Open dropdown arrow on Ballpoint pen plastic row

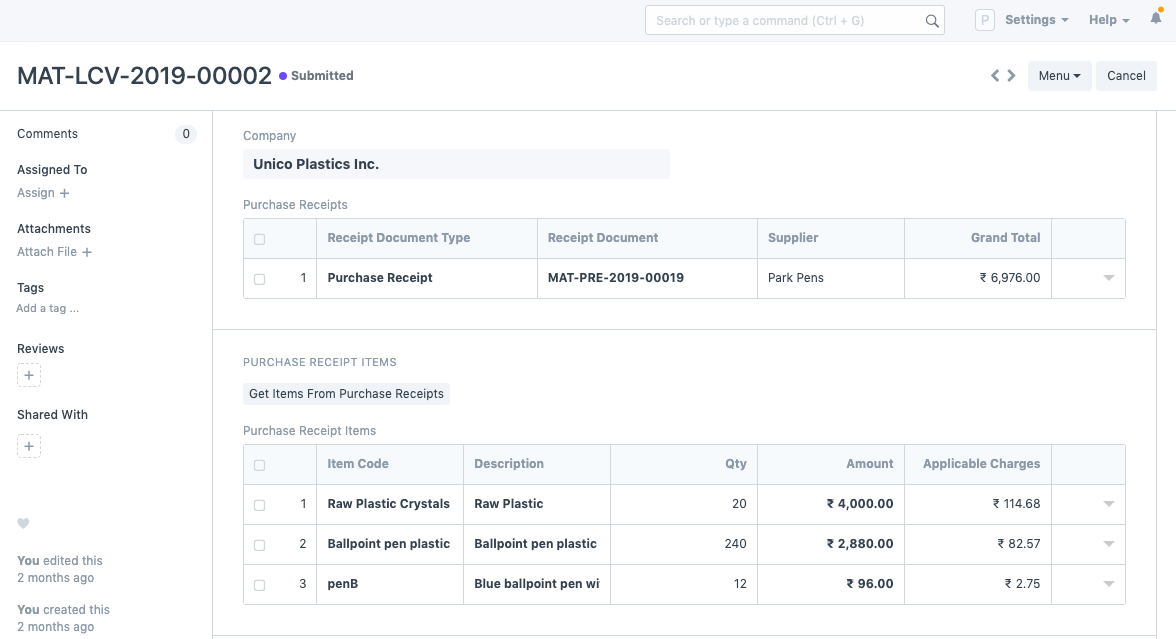(x=1108, y=544)
